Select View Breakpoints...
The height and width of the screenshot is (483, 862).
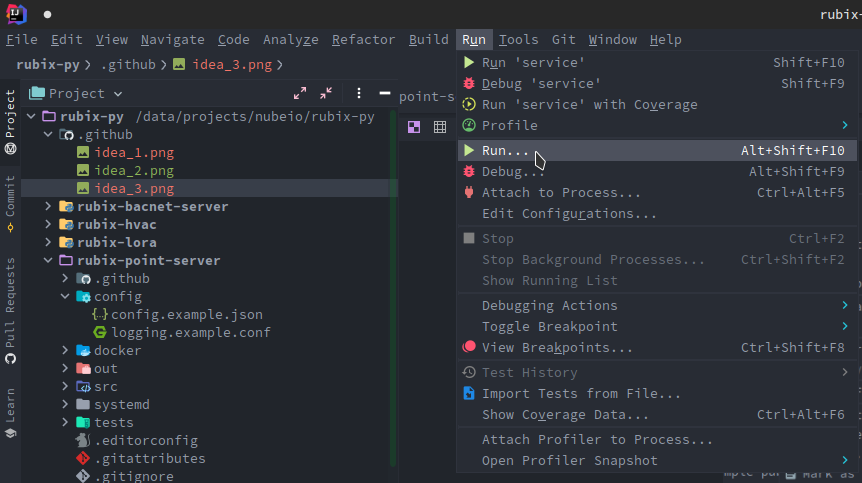(657, 347)
